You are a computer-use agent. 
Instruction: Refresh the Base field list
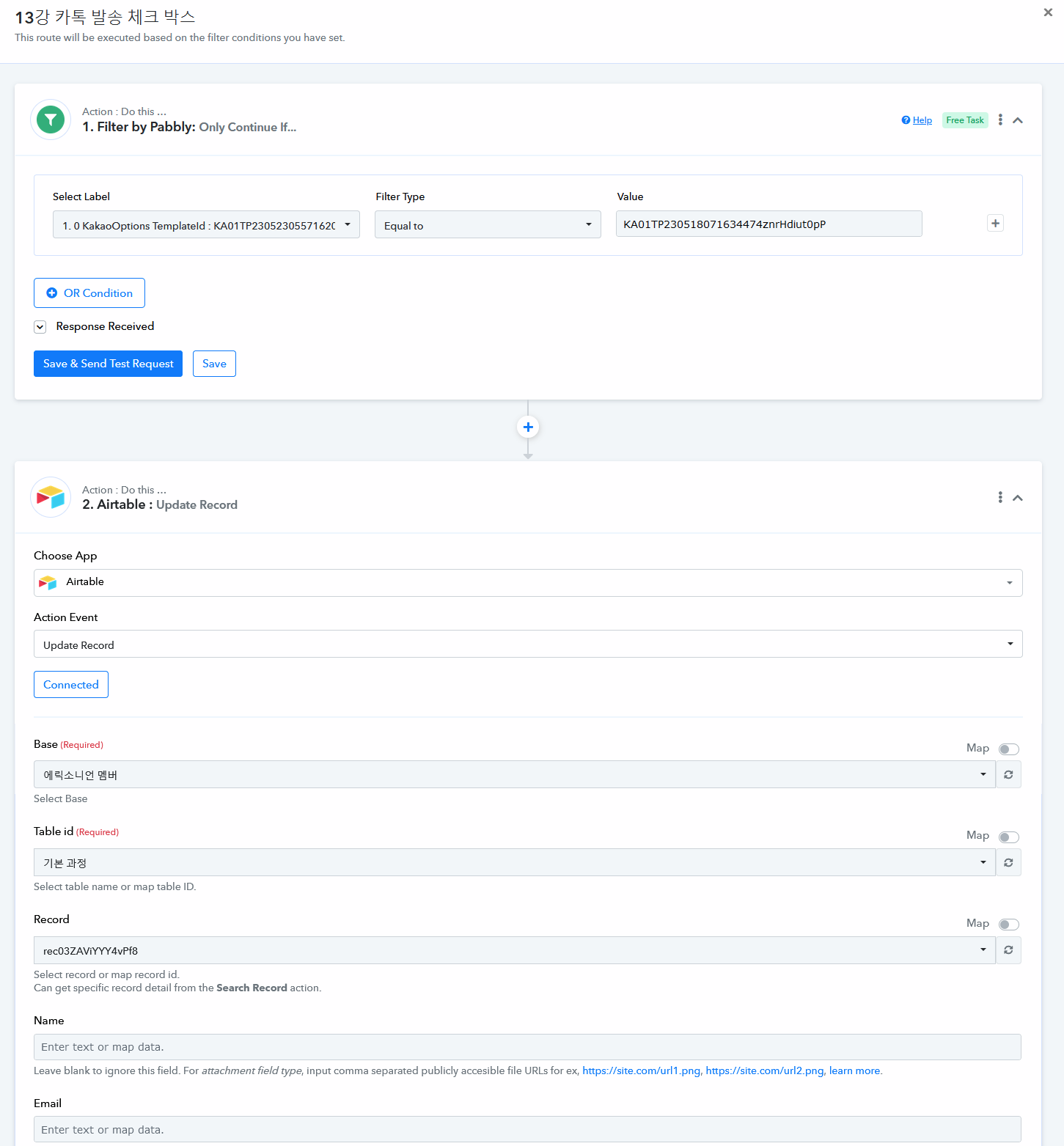tap(1008, 774)
